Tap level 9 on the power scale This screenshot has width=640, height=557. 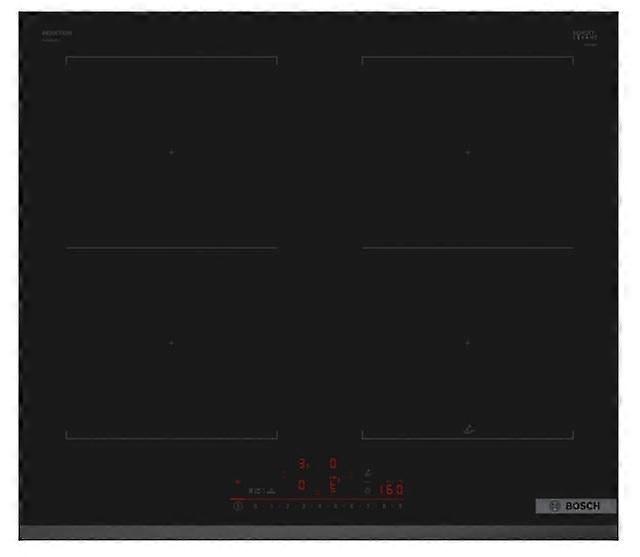click(x=400, y=507)
